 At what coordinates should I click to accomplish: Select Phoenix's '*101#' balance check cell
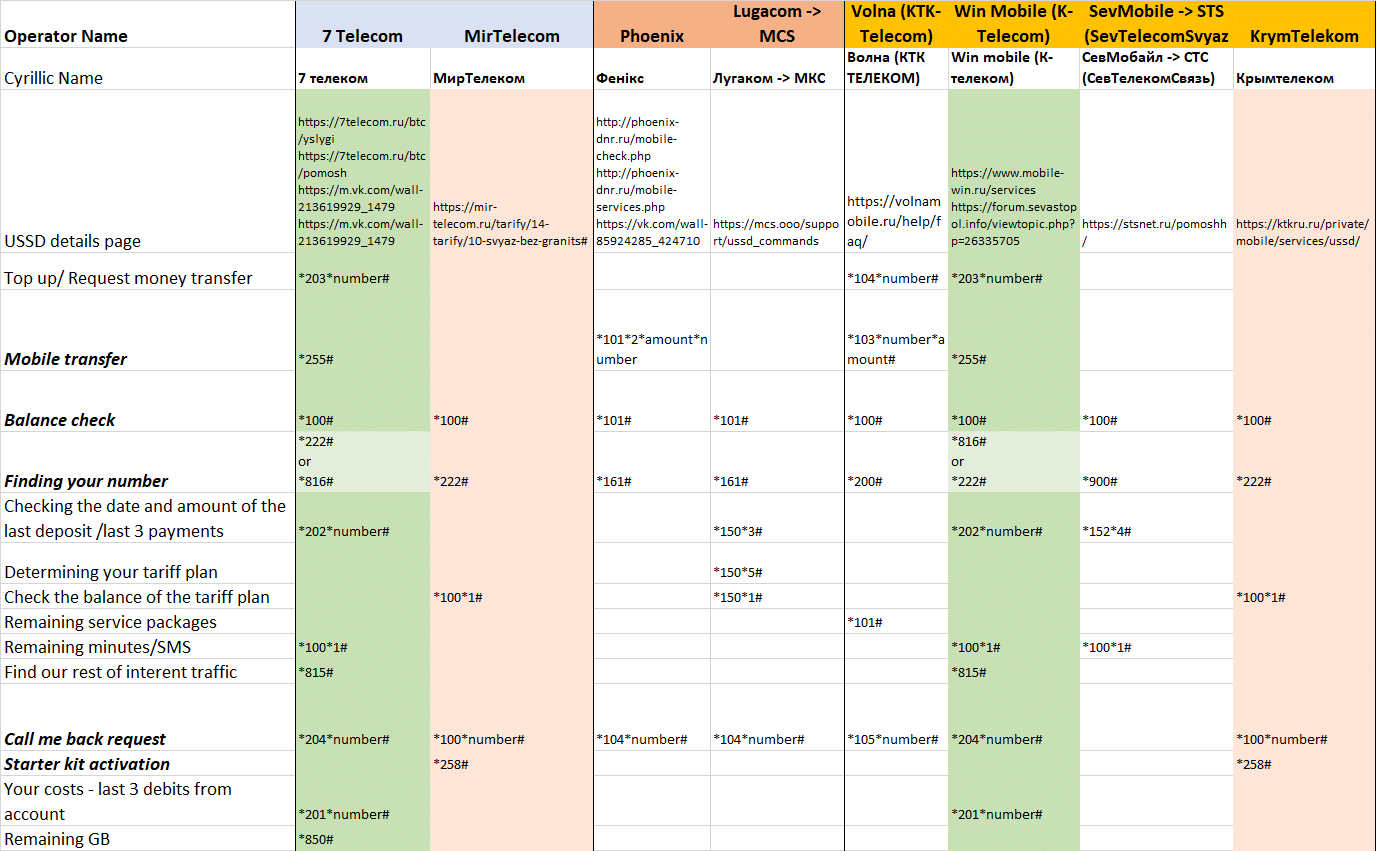(652, 401)
